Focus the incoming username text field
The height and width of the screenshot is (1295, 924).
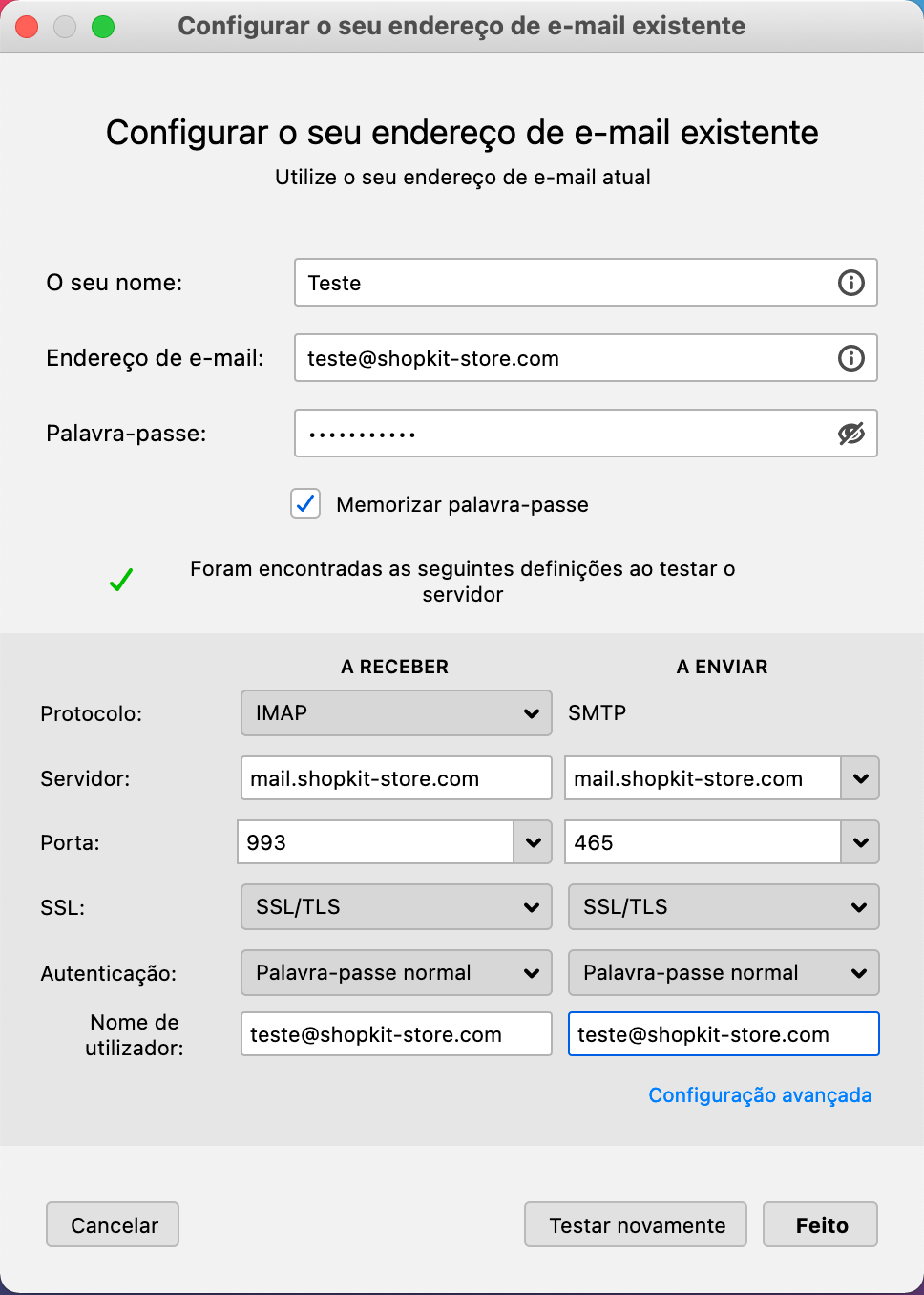(396, 1034)
